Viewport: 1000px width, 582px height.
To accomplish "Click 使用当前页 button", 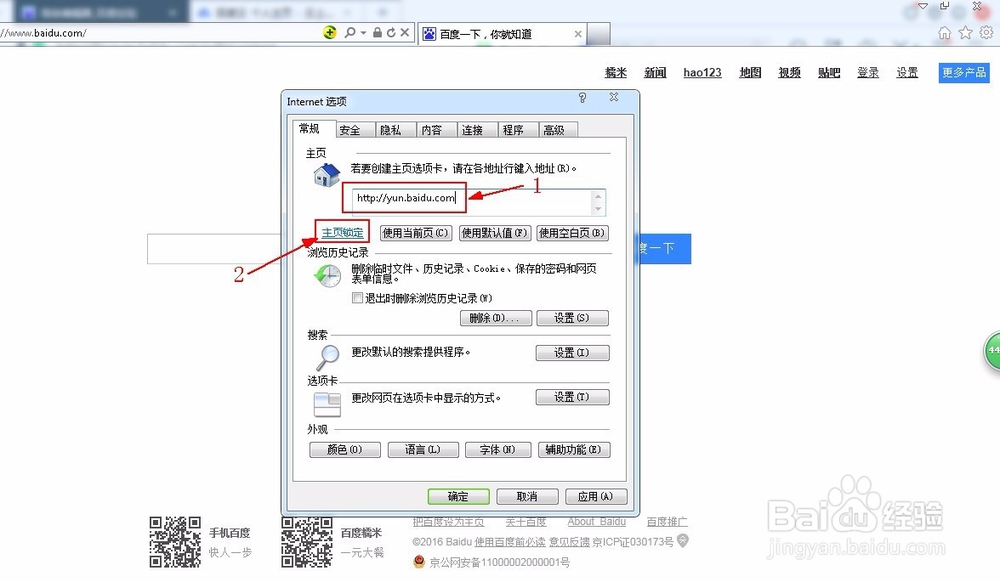I will 416,233.
